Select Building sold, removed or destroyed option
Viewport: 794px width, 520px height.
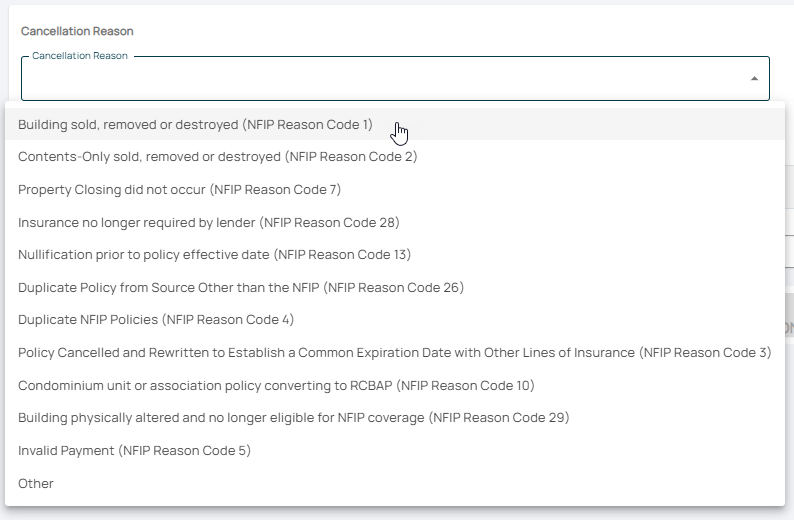(x=195, y=125)
